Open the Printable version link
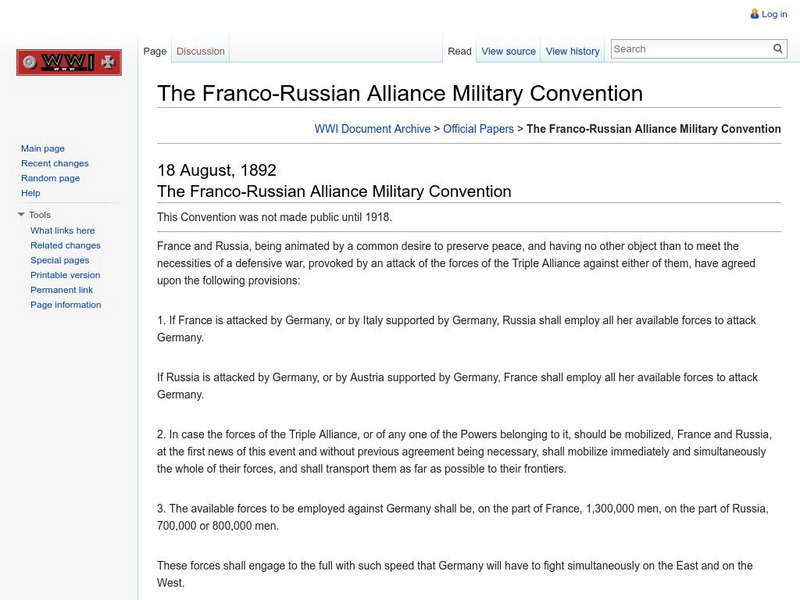The height and width of the screenshot is (600, 800). coord(65,275)
